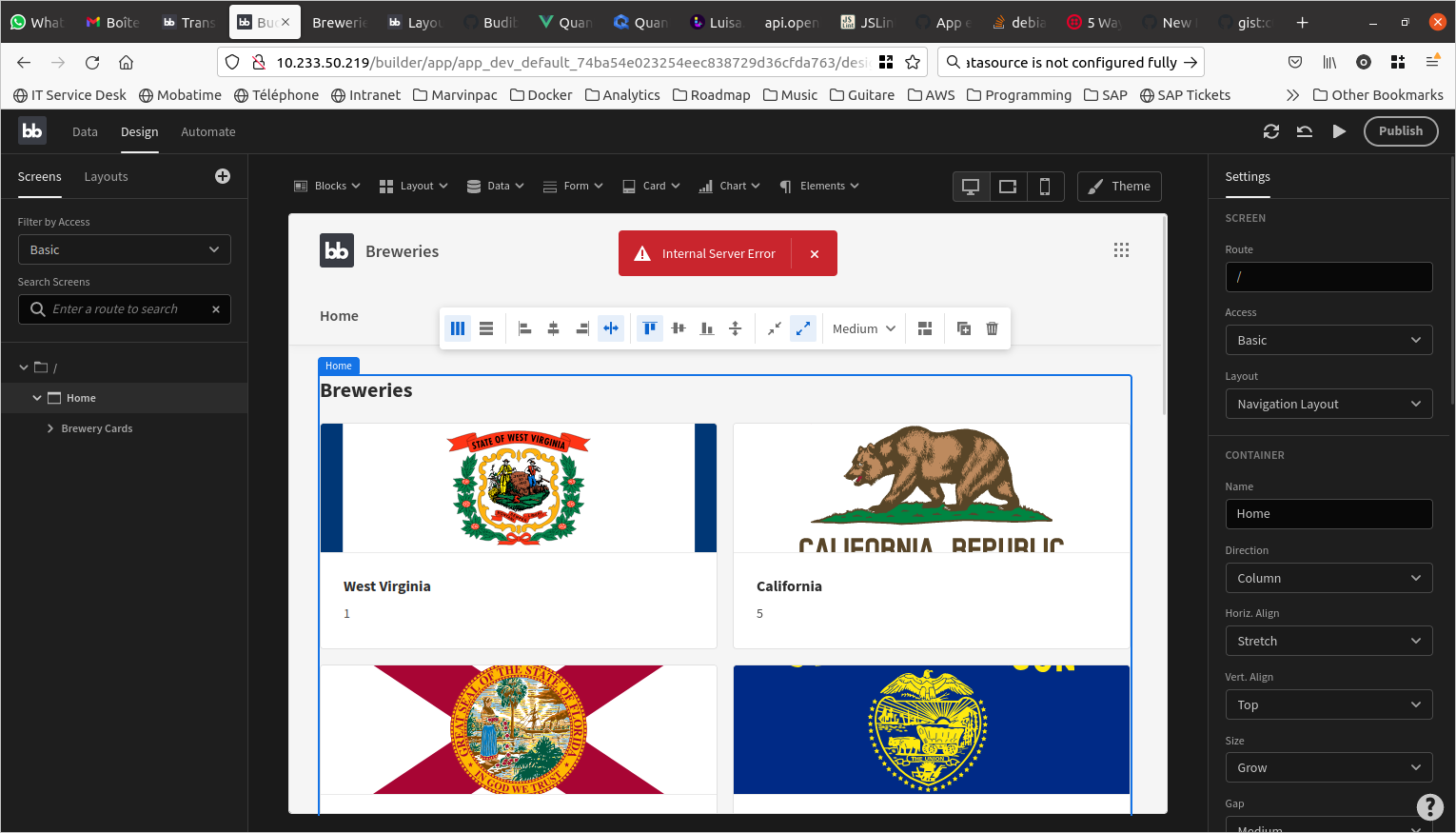This screenshot has height=833, width=1456.
Task: Undo last change in builder
Action: pos(1305,131)
